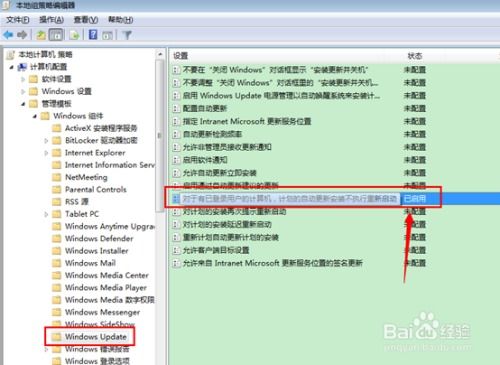Toggle the show/hide console tree icon
Screen dimensions: 500x365
point(56,35)
